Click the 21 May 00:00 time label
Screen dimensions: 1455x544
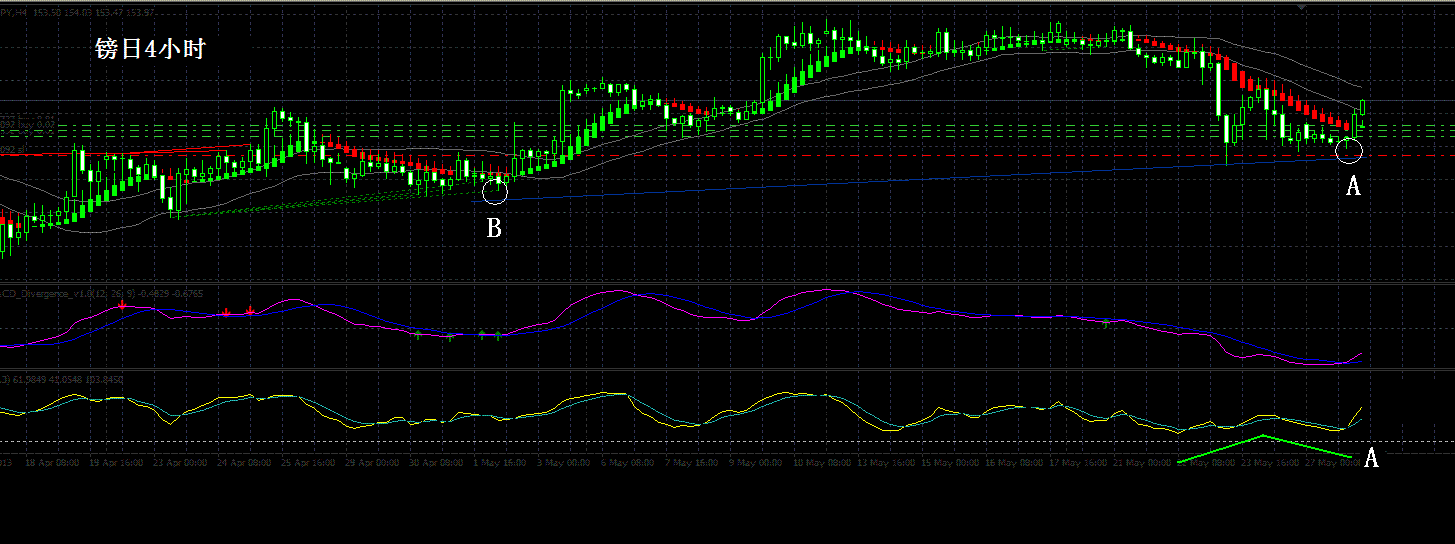tap(1142, 462)
